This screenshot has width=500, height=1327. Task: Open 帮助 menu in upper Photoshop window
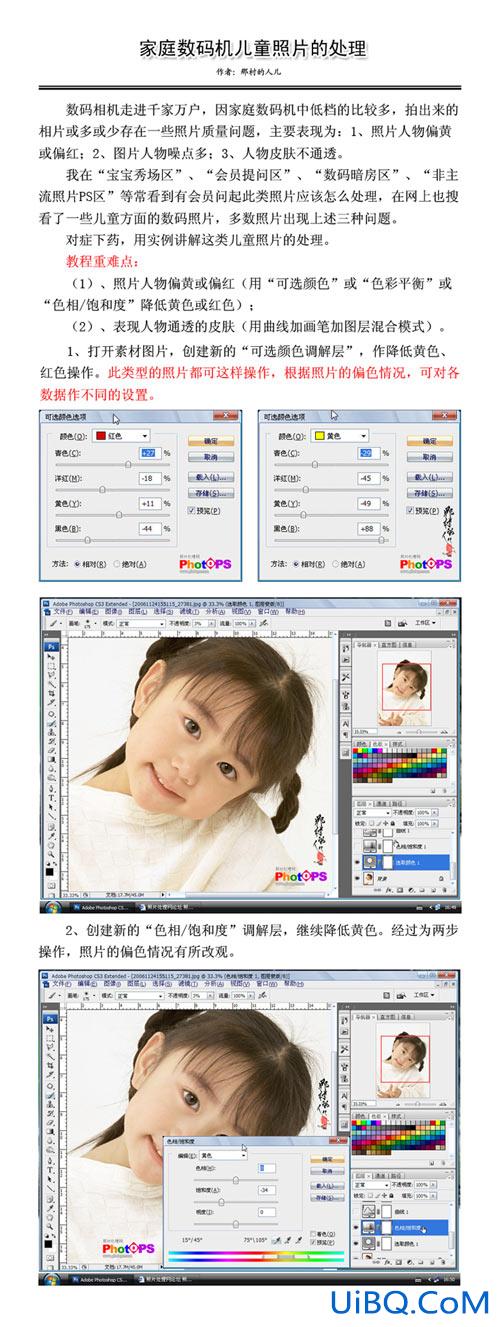click(x=293, y=612)
